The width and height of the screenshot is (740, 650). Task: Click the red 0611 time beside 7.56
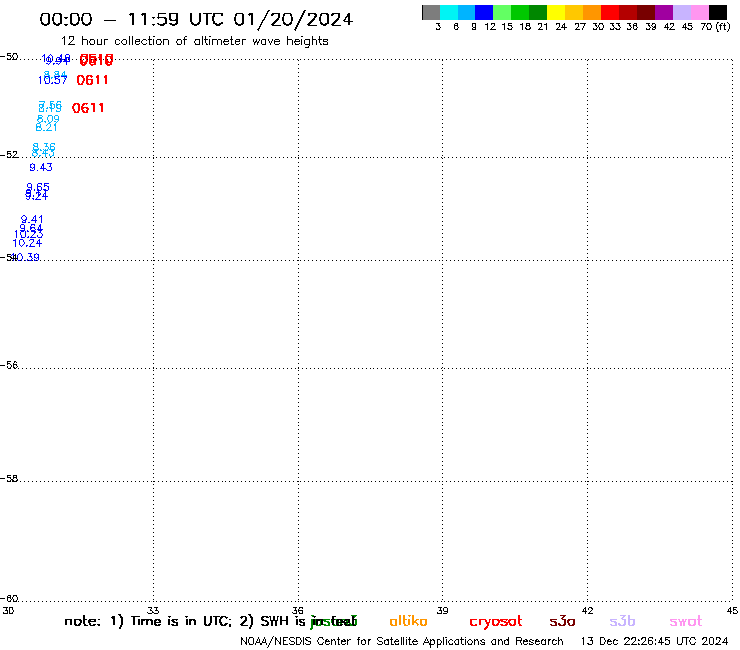pyautogui.click(x=88, y=108)
